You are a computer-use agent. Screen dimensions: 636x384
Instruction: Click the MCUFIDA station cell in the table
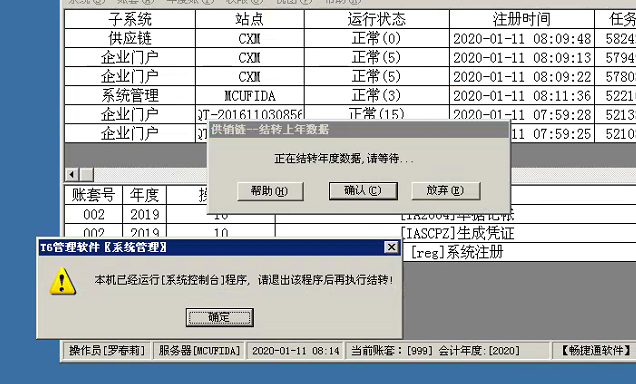point(249,95)
